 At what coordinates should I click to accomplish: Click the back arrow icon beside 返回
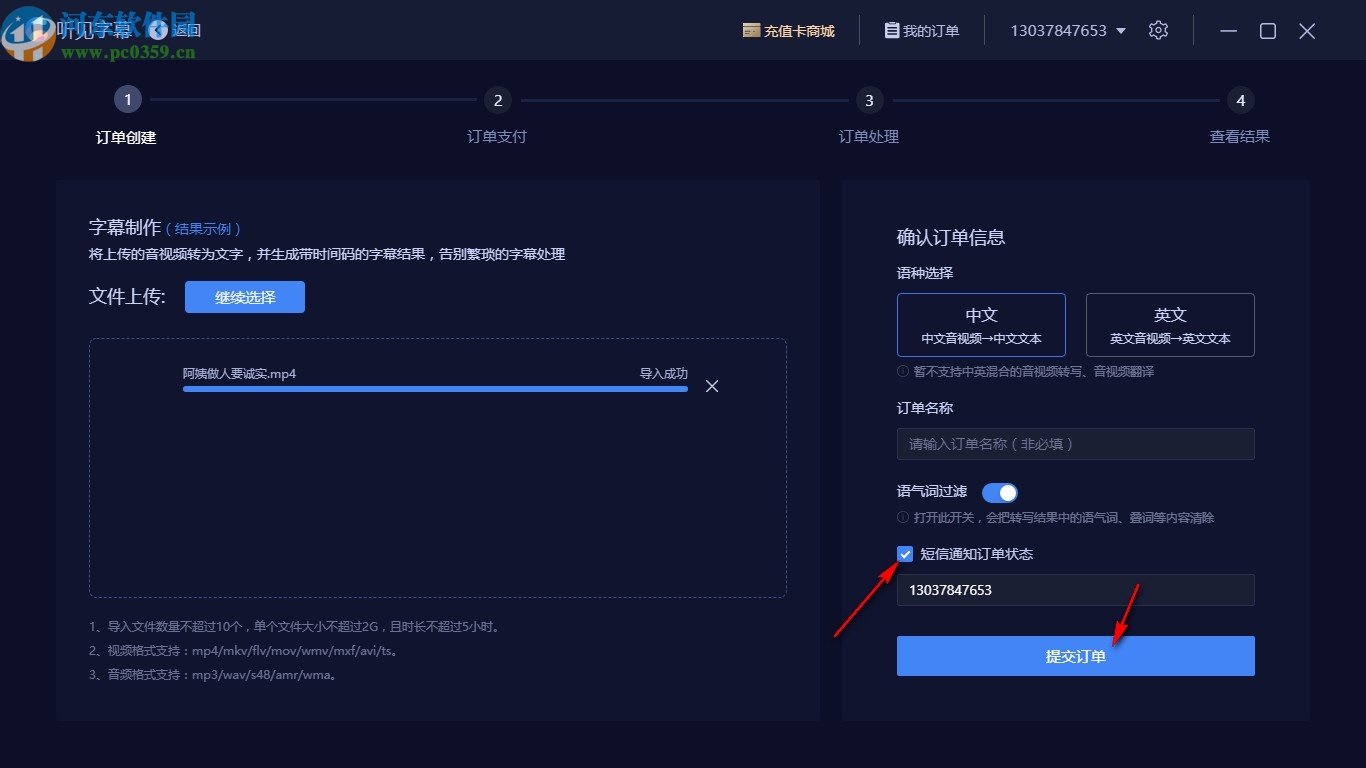[158, 30]
